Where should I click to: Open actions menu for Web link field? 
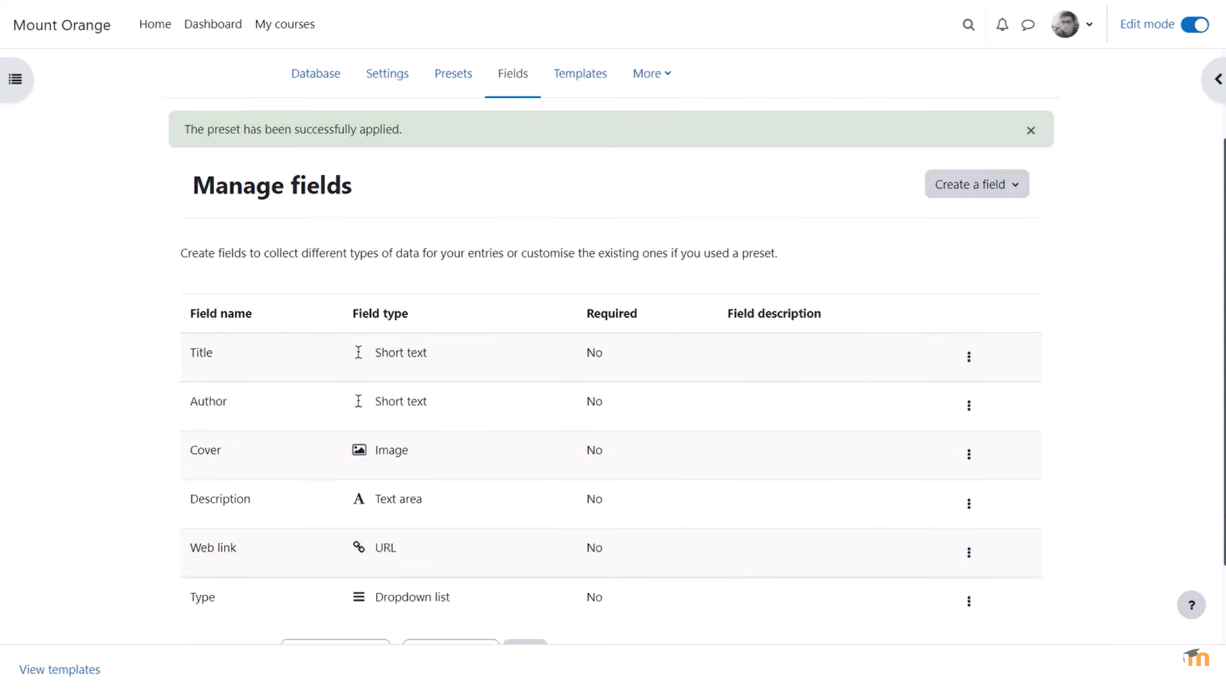(x=968, y=553)
